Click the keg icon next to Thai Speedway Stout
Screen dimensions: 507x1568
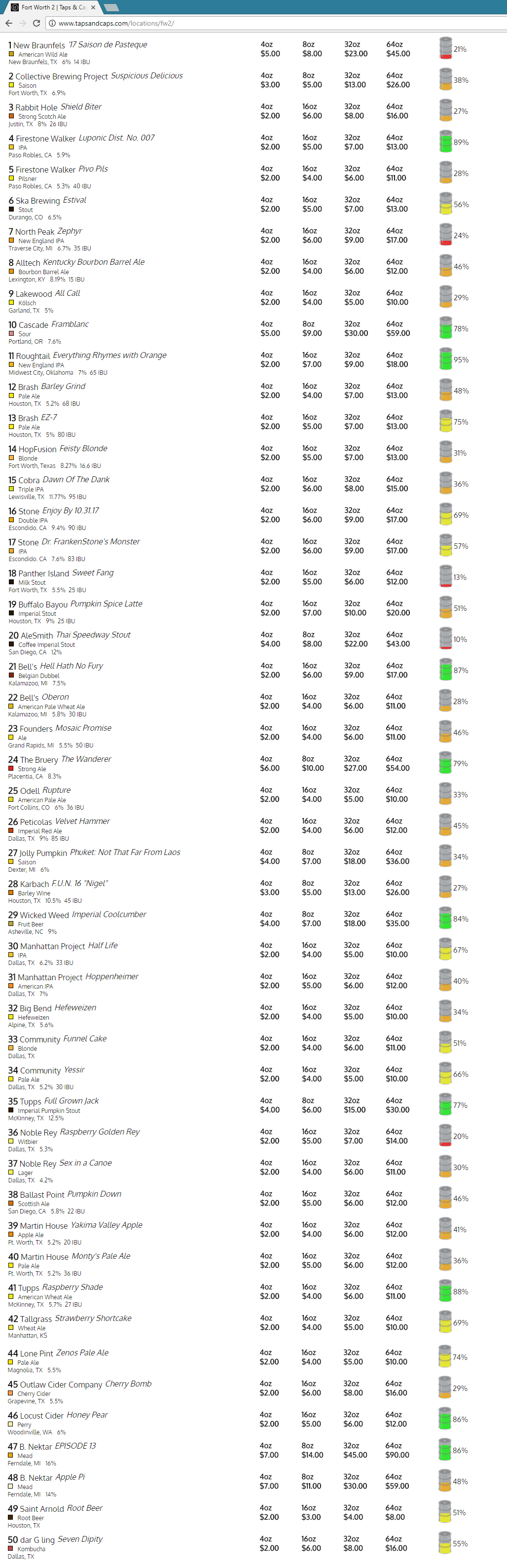(445, 639)
